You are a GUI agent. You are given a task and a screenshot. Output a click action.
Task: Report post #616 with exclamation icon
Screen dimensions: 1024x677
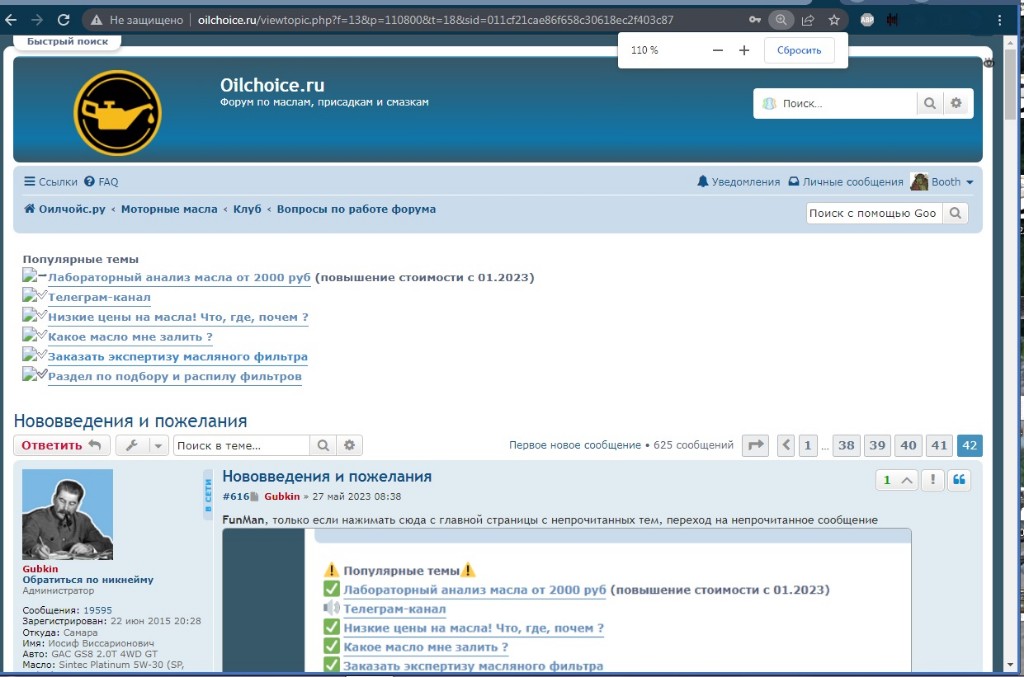(933, 480)
